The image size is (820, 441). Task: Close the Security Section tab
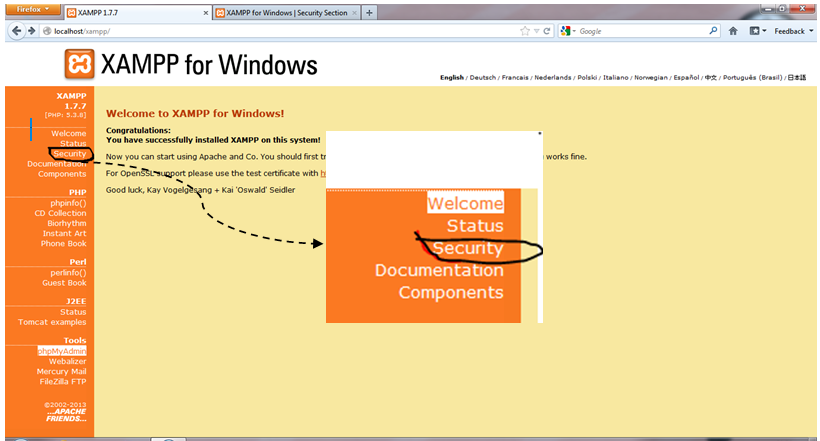click(354, 13)
